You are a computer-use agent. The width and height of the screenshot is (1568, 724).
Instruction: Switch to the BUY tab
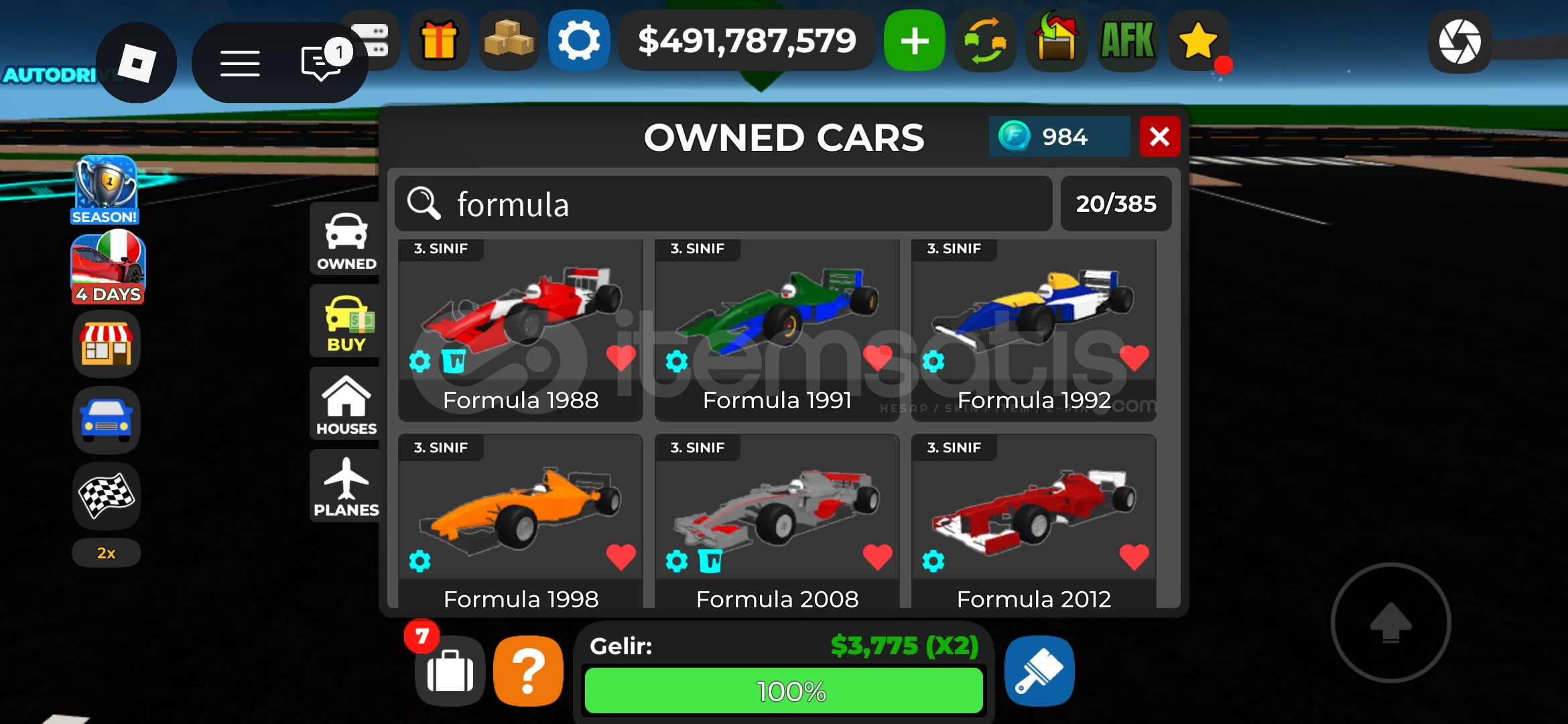coord(346,323)
